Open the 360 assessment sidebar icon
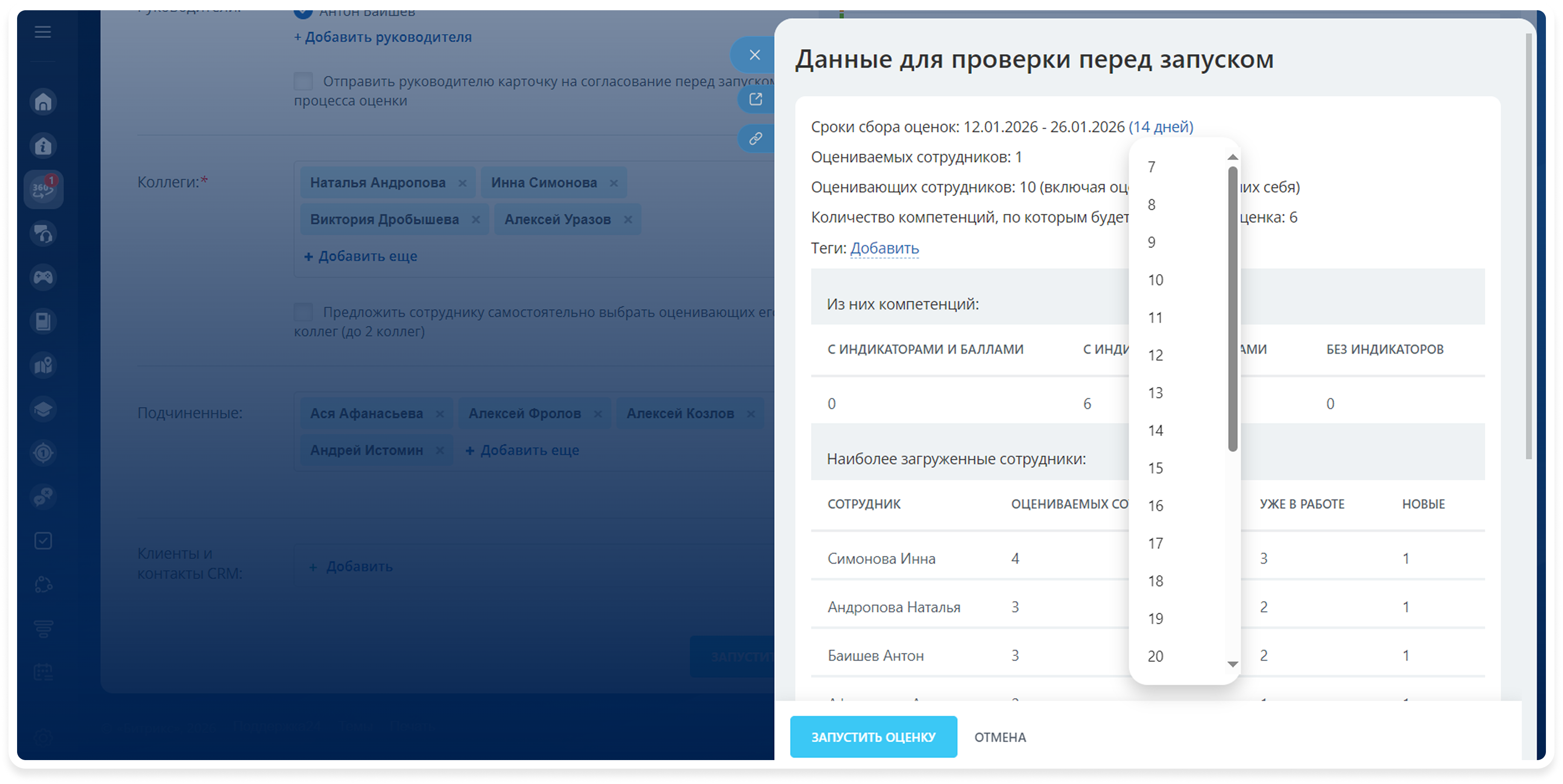 point(43,189)
